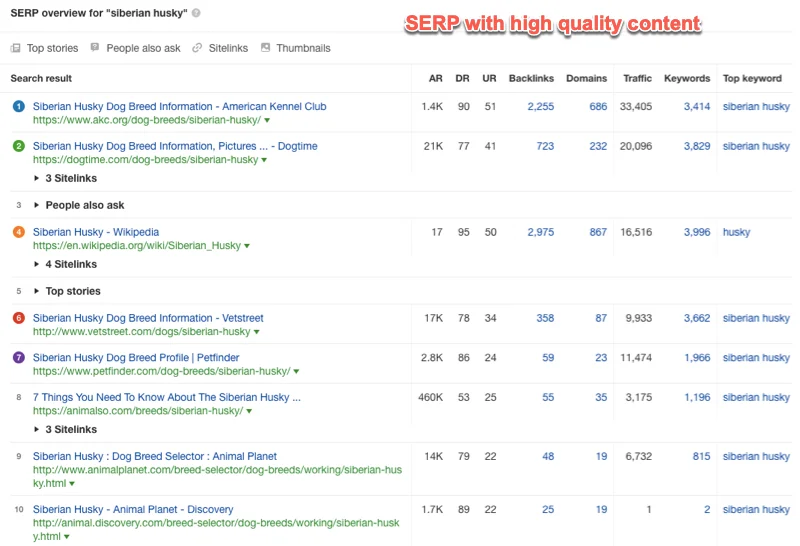This screenshot has width=800, height=546.
Task: Click the orange position 4 badge
Action: pyautogui.click(x=18, y=232)
